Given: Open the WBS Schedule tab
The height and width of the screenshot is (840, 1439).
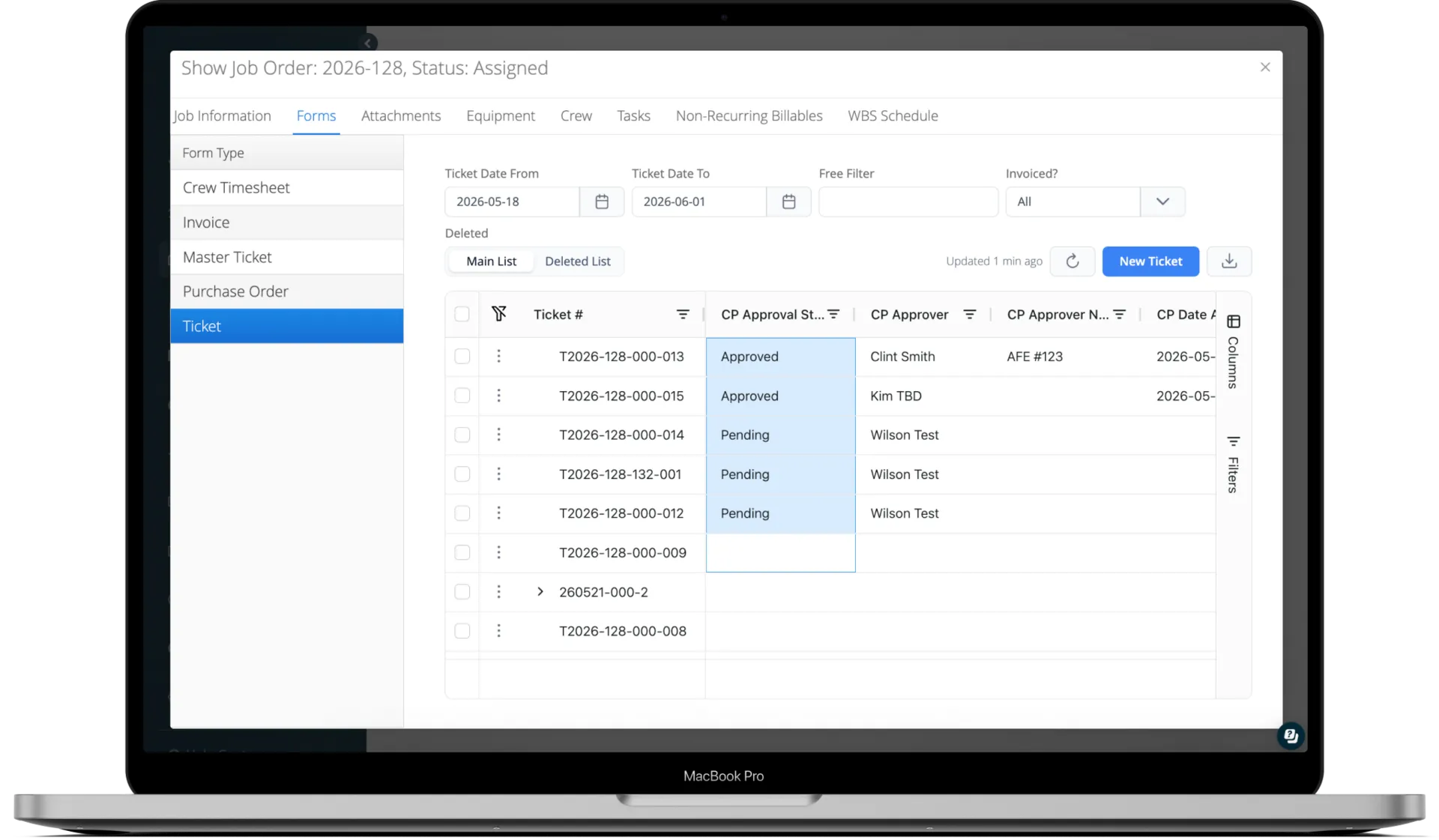Looking at the screenshot, I should [x=893, y=116].
